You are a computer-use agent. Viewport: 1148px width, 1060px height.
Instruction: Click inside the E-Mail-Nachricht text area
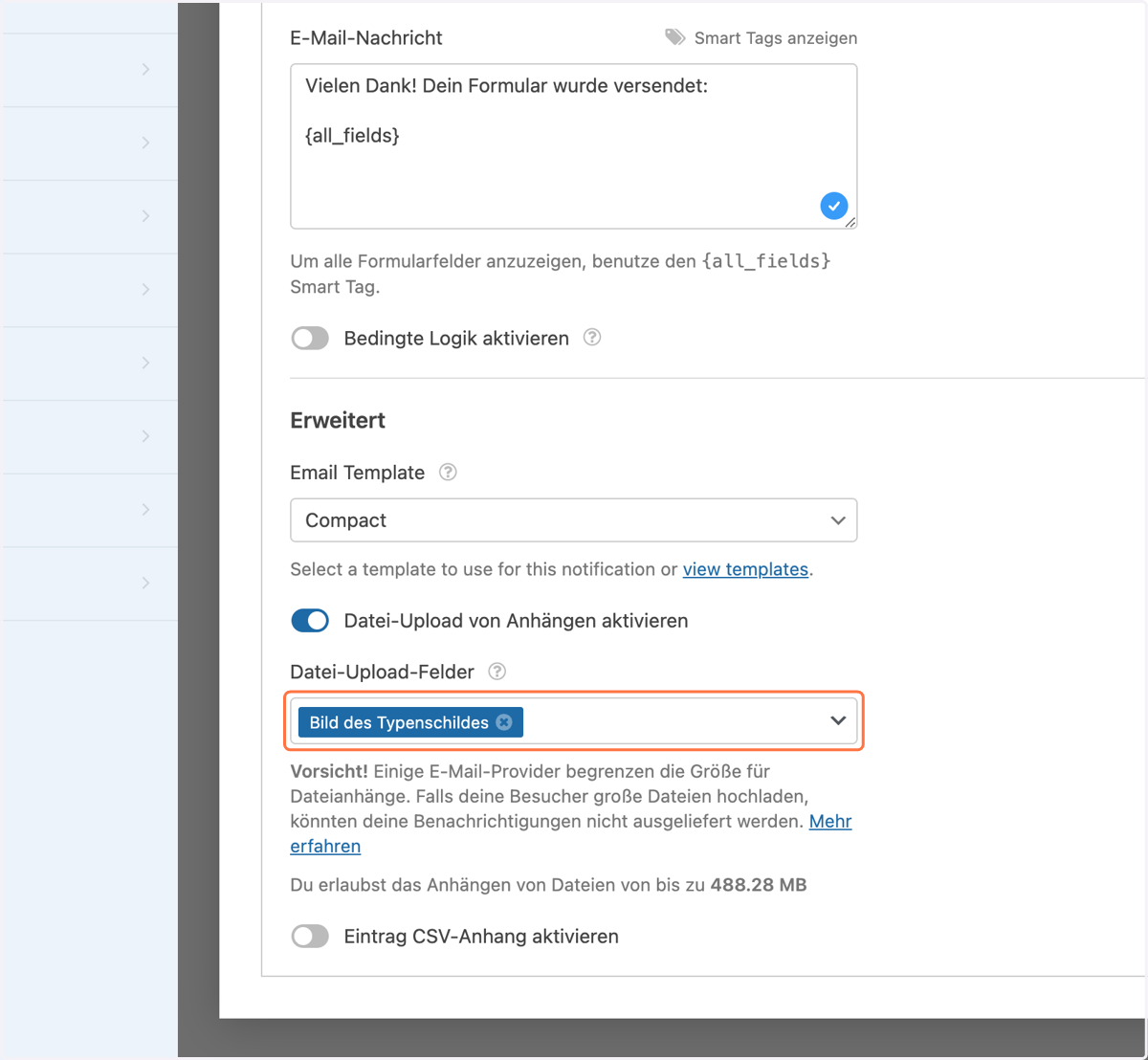[x=573, y=146]
